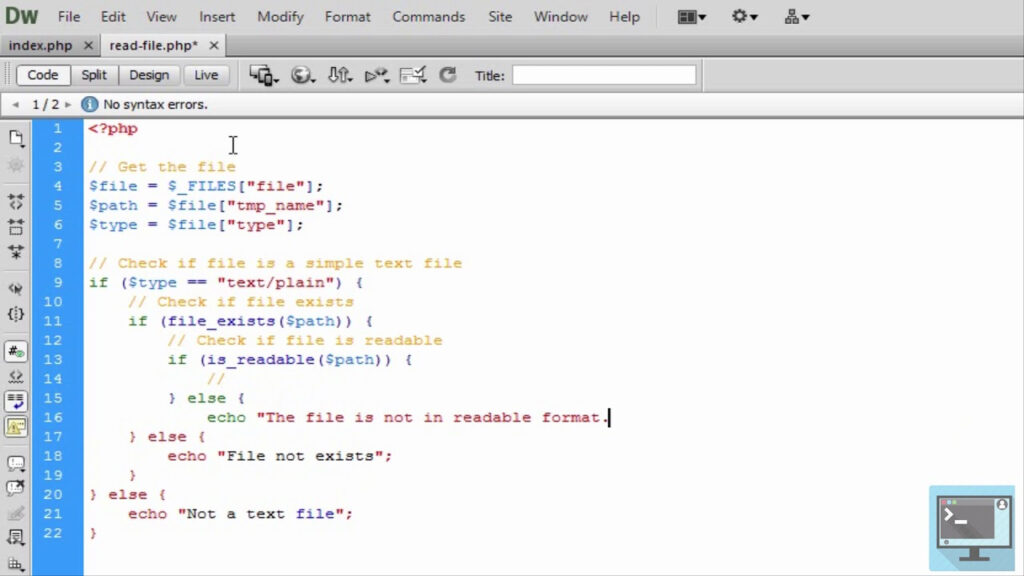The height and width of the screenshot is (576, 1024).
Task: Open the Apply Comment dropdown icon
Action: pos(16,463)
